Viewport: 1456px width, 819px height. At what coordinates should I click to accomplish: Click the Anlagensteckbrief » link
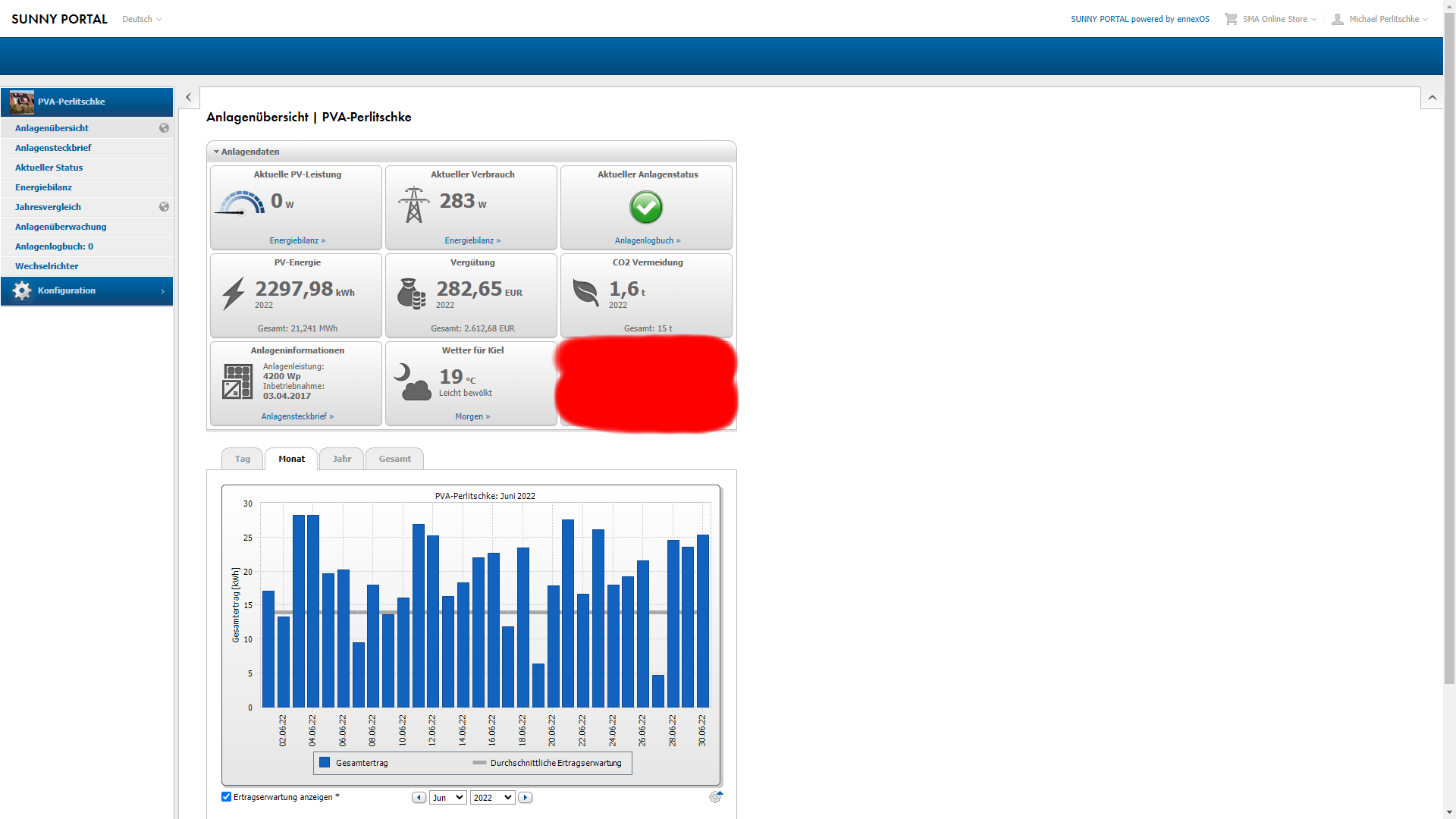(297, 416)
